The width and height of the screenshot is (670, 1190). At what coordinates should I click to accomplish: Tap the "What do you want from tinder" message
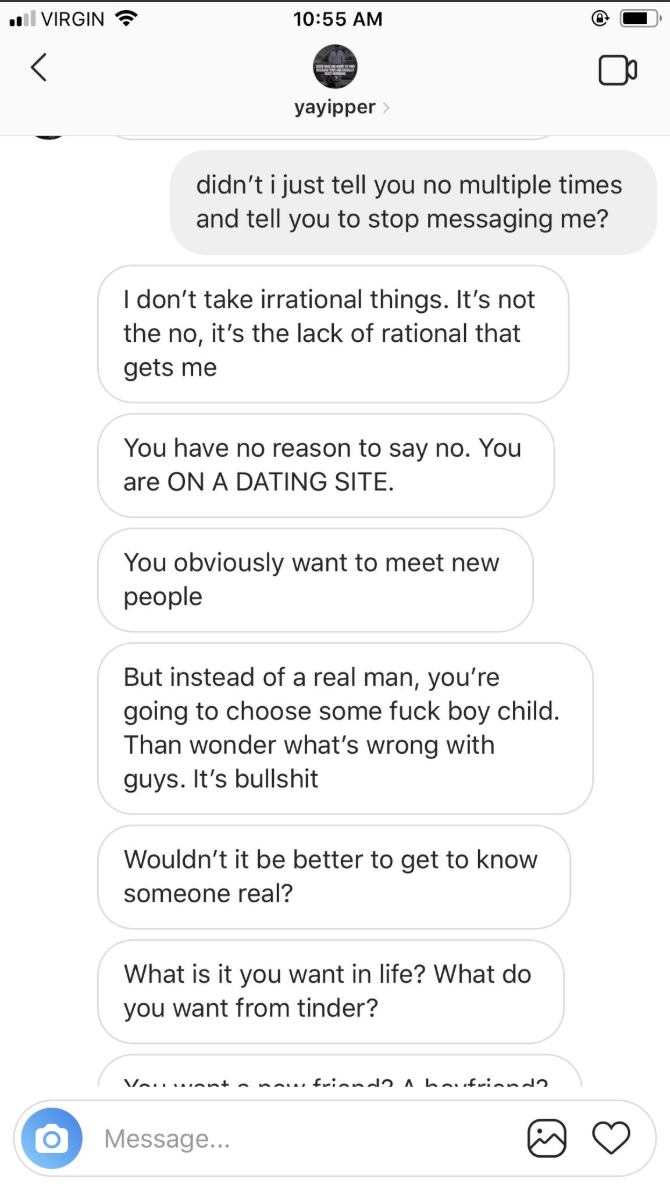tap(330, 991)
